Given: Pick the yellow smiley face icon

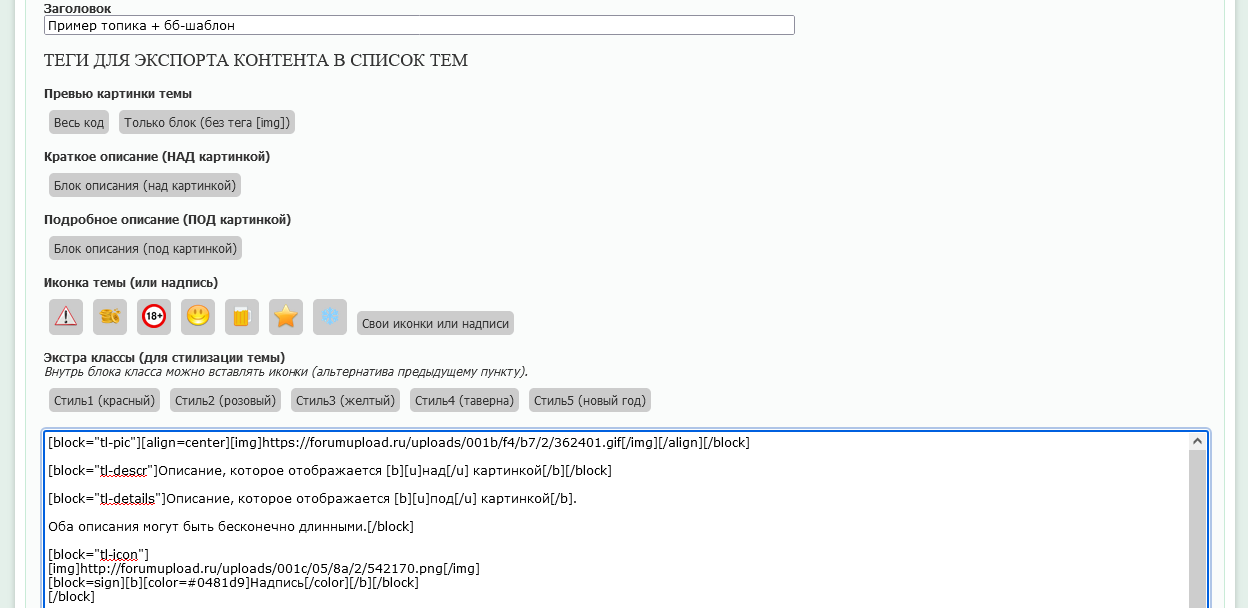Looking at the screenshot, I should 198,317.
